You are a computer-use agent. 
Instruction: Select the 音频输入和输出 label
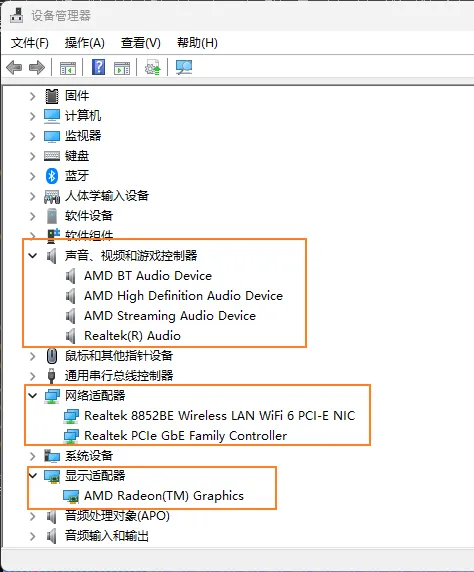click(107, 536)
